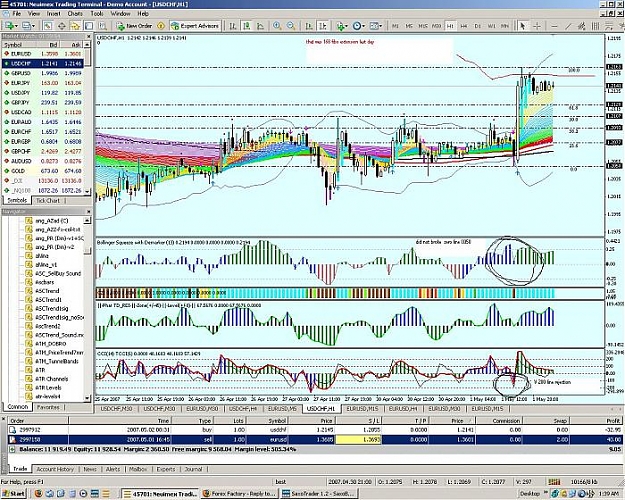This screenshot has height=500, width=625.
Task: Open the Strategy Tester icon
Action: [x=103, y=26]
